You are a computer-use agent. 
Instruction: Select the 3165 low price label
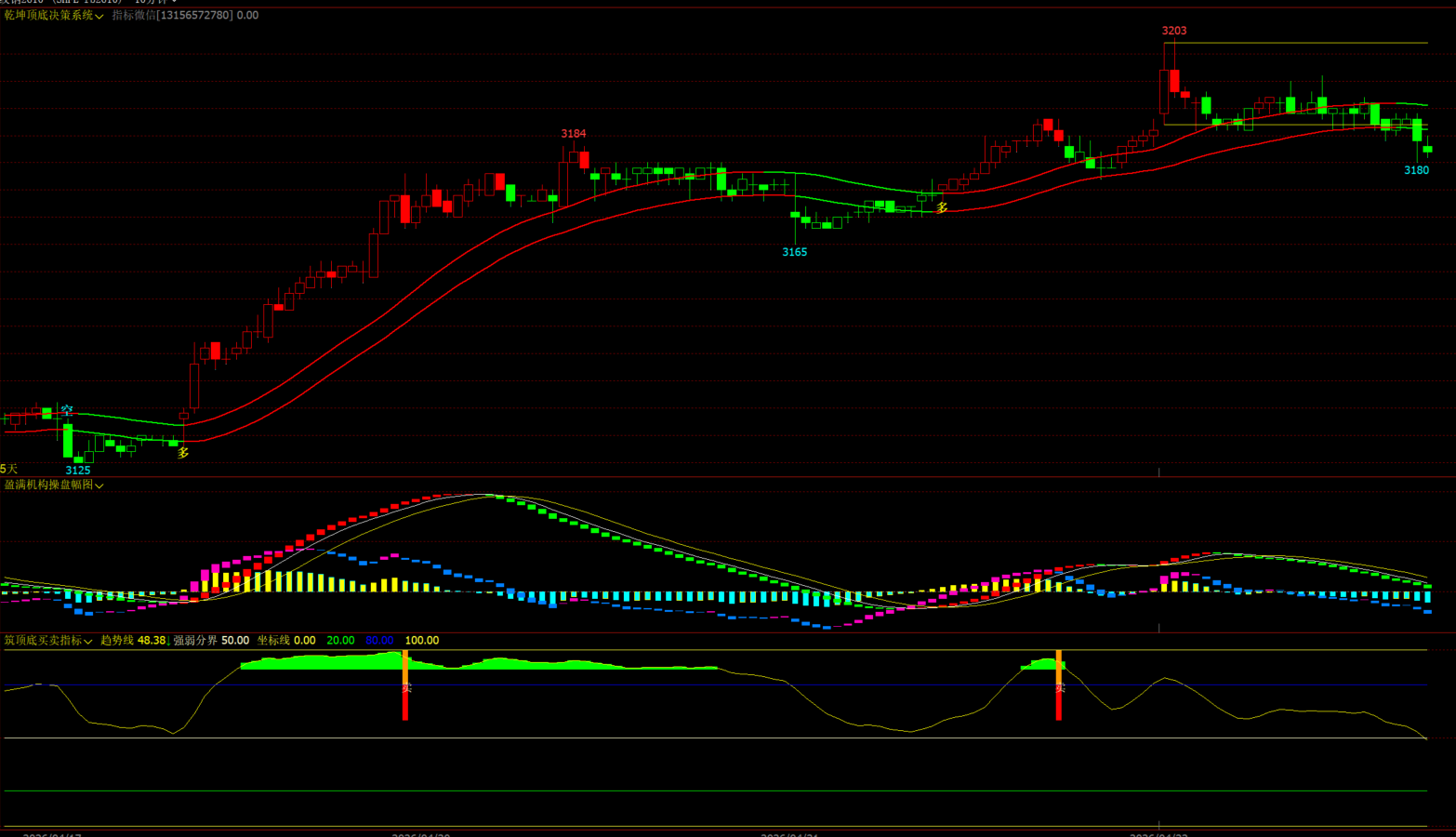[x=795, y=252]
